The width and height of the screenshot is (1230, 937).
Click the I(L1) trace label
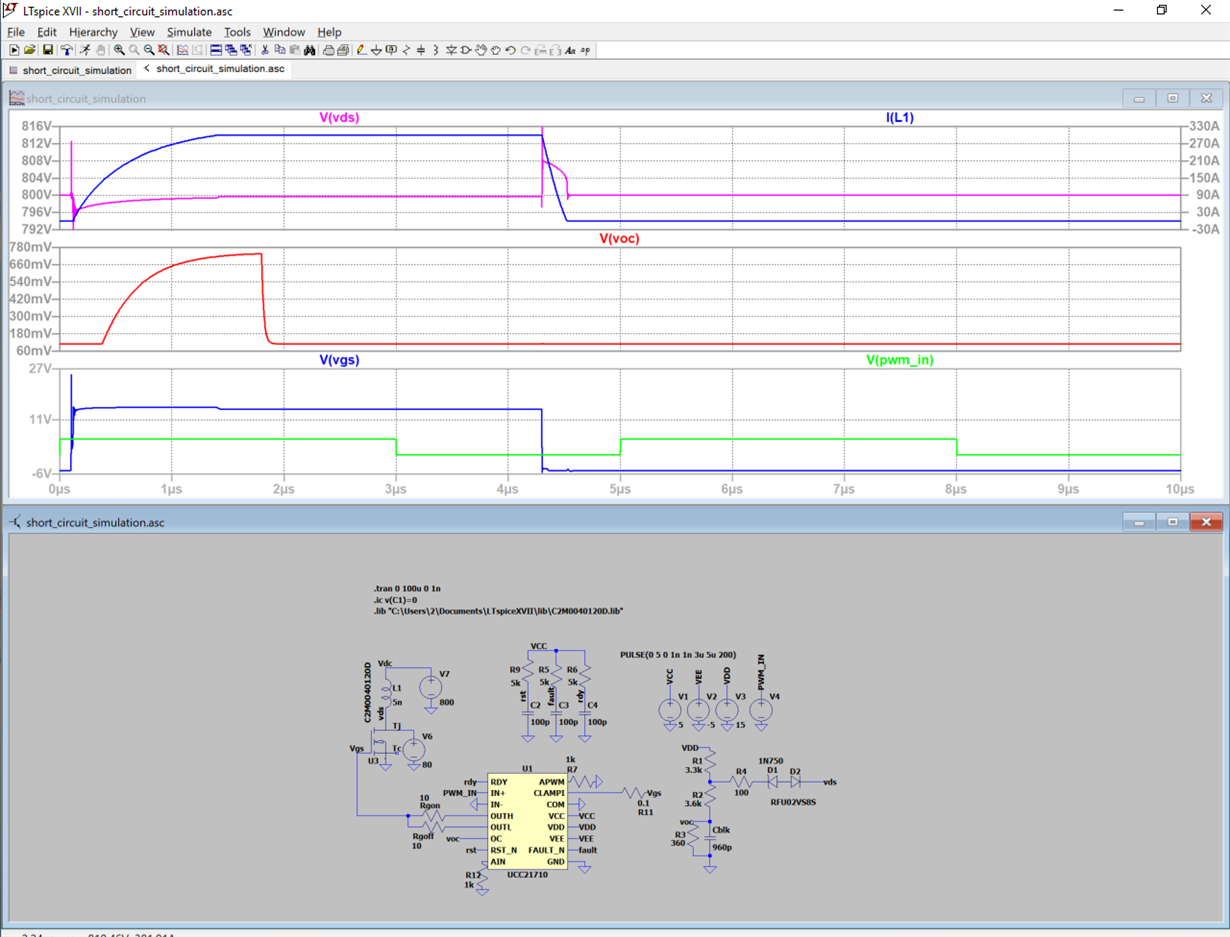tap(899, 118)
